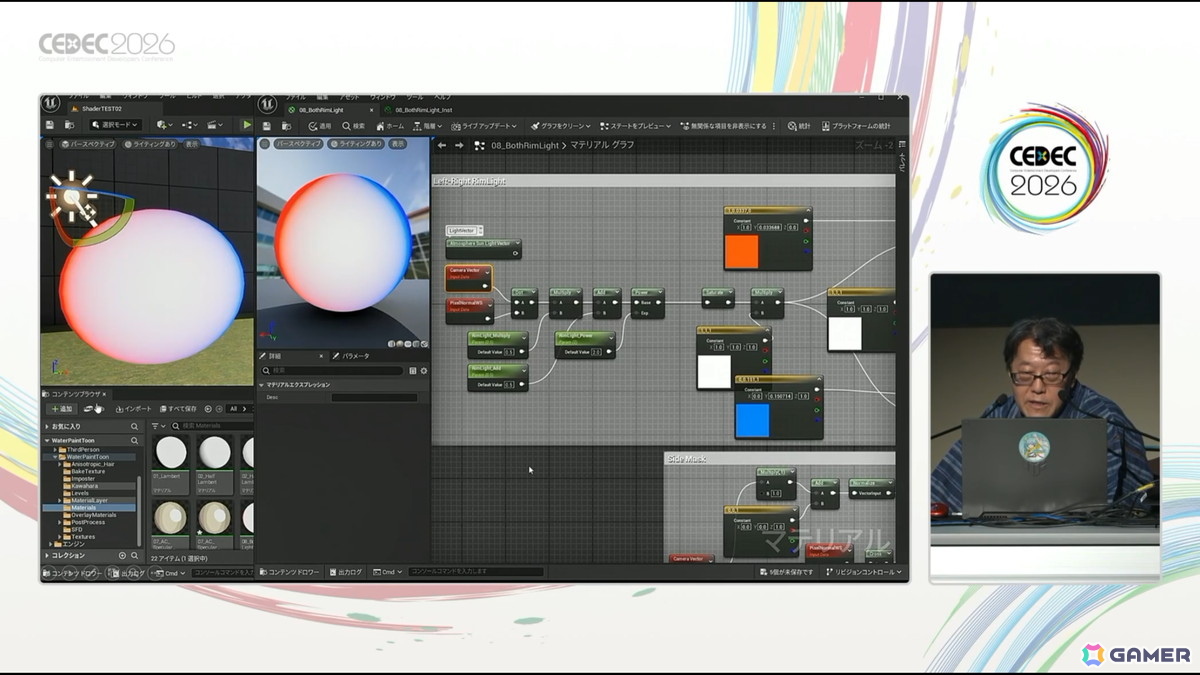
Task: Open the パラメータ tab
Action: tap(350, 356)
